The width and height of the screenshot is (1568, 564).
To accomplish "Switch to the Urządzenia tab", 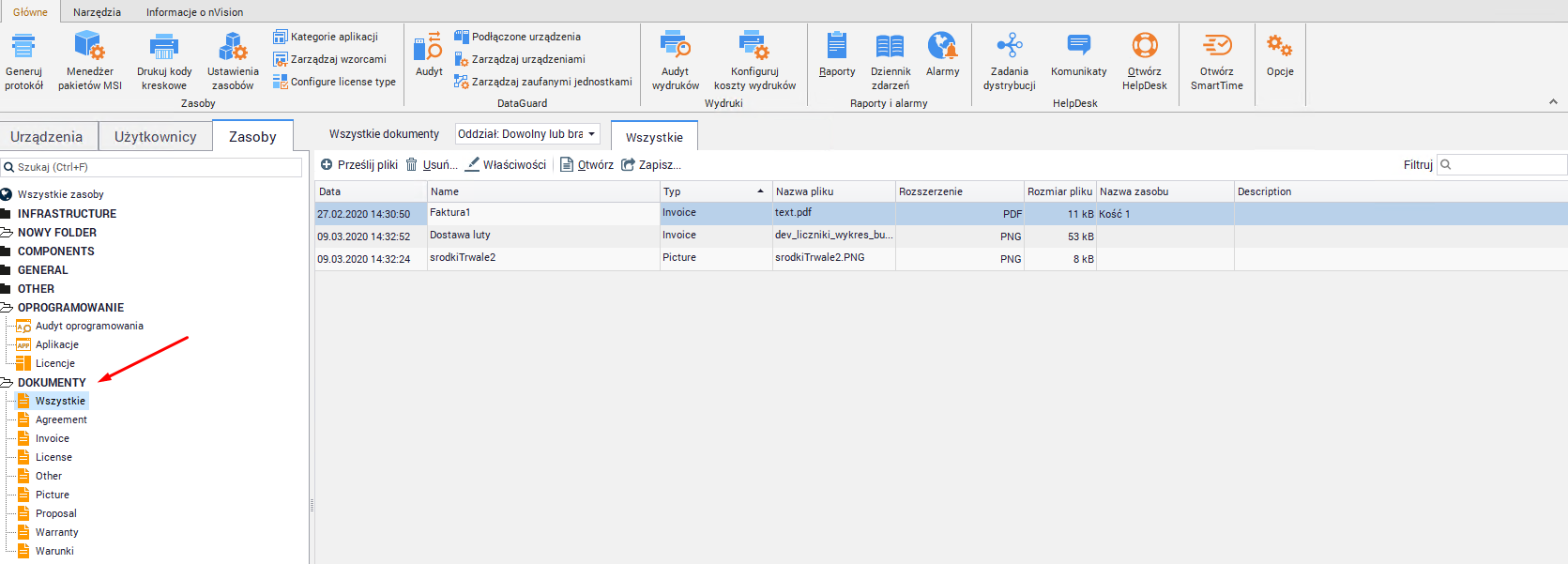I will click(x=47, y=137).
